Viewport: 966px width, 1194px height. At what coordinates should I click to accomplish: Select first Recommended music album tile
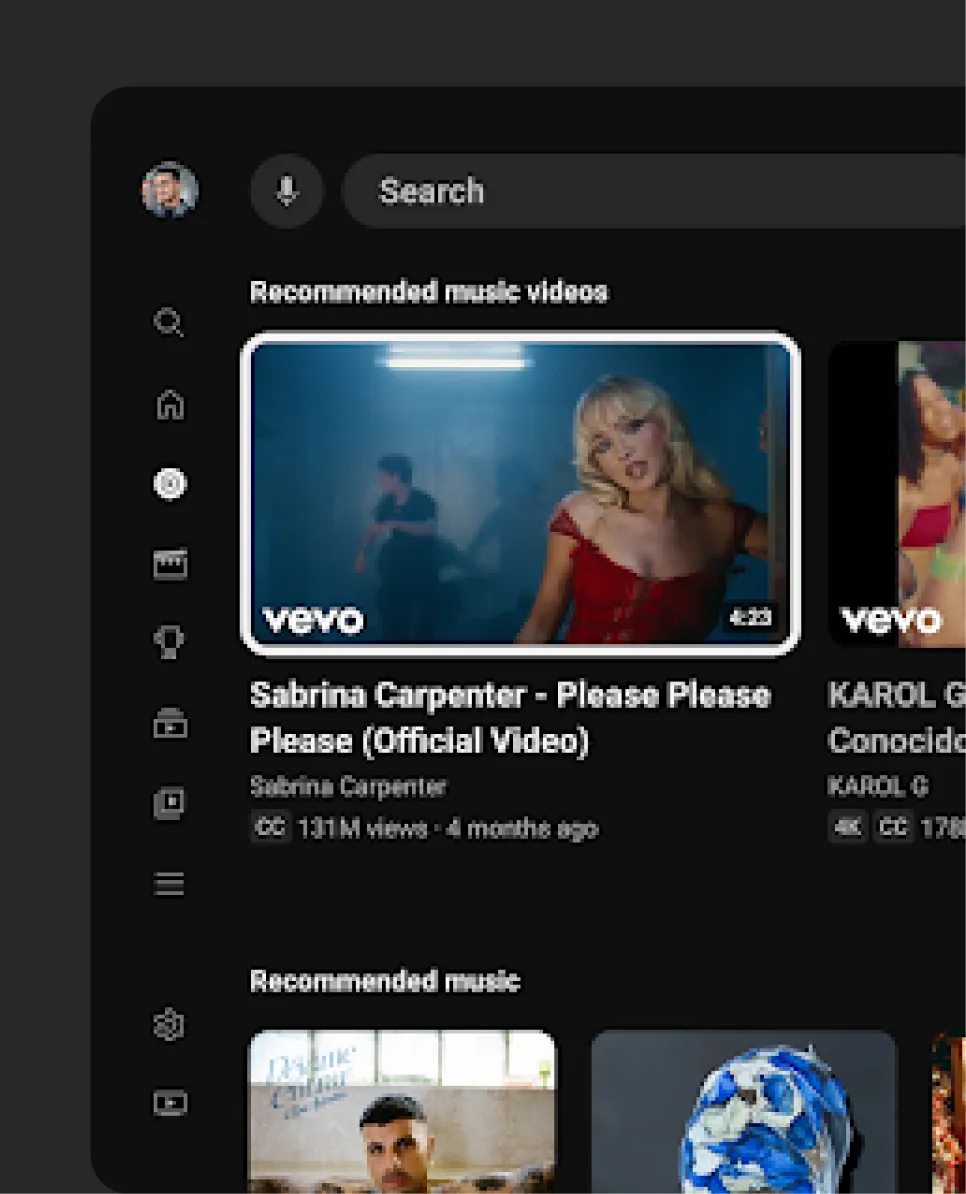pos(402,1110)
